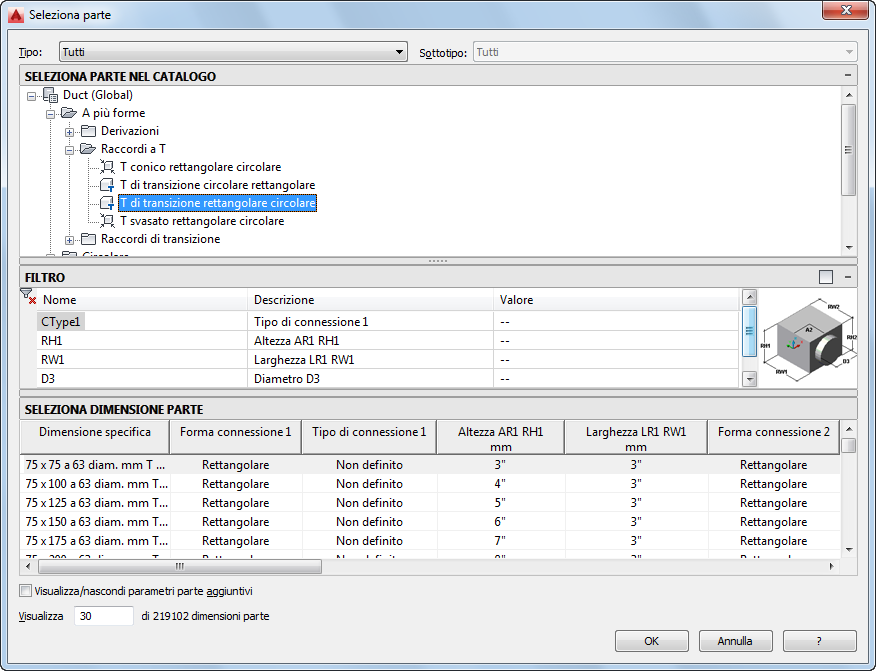This screenshot has width=876, height=671.
Task: Click the Annulla button
Action: pyautogui.click(x=735, y=641)
